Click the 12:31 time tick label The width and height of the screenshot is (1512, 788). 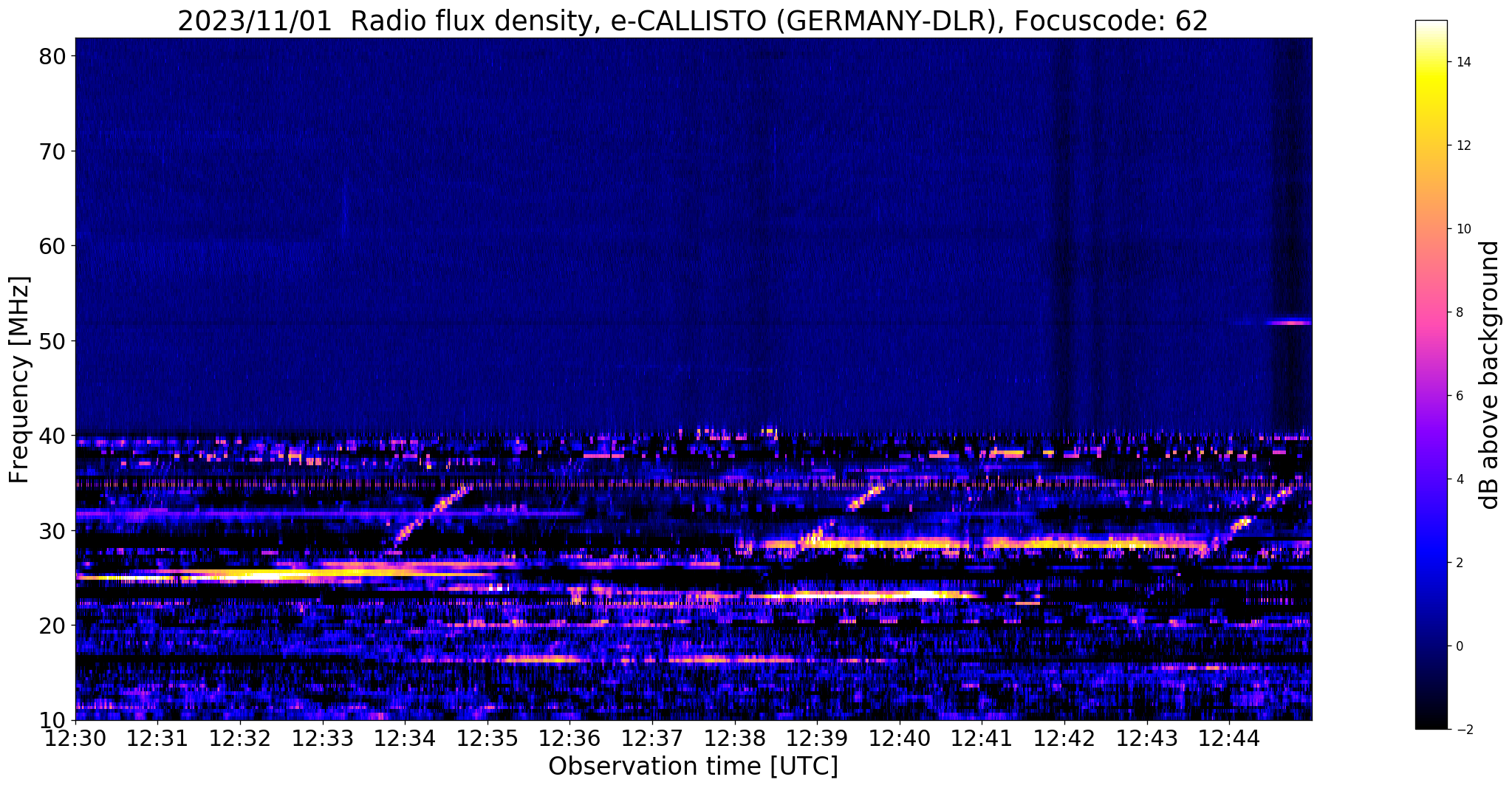coord(158,738)
